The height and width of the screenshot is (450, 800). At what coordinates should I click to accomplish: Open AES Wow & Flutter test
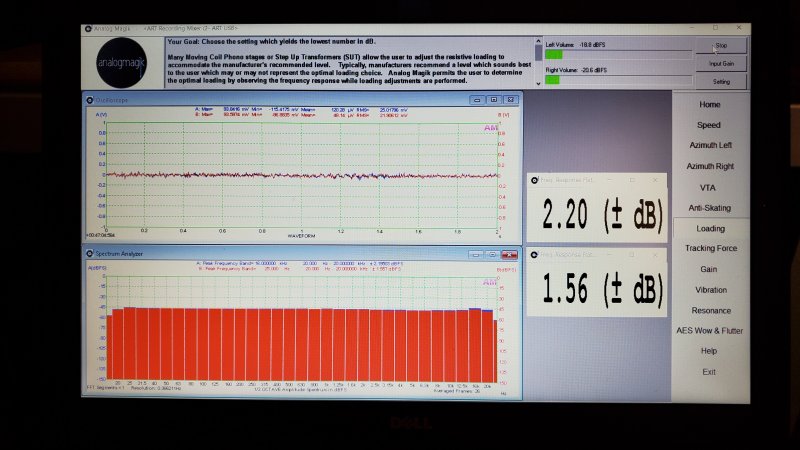(x=709, y=331)
